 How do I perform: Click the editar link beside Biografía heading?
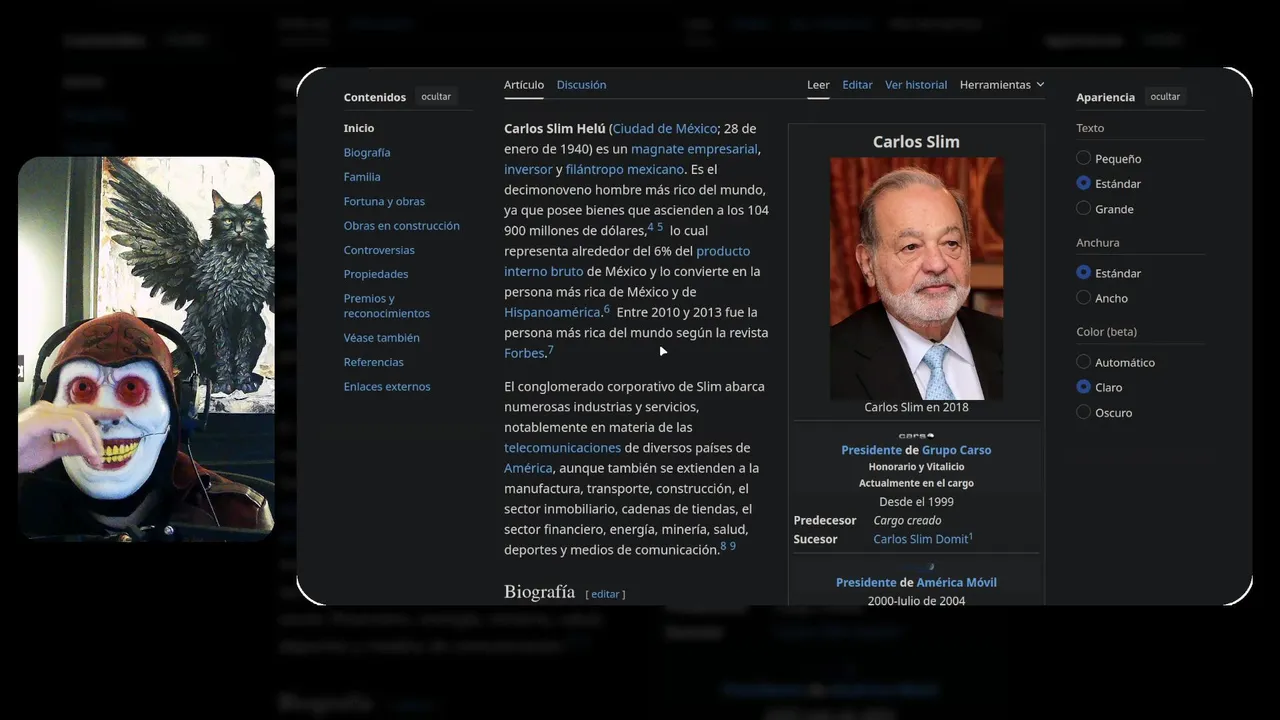(605, 594)
